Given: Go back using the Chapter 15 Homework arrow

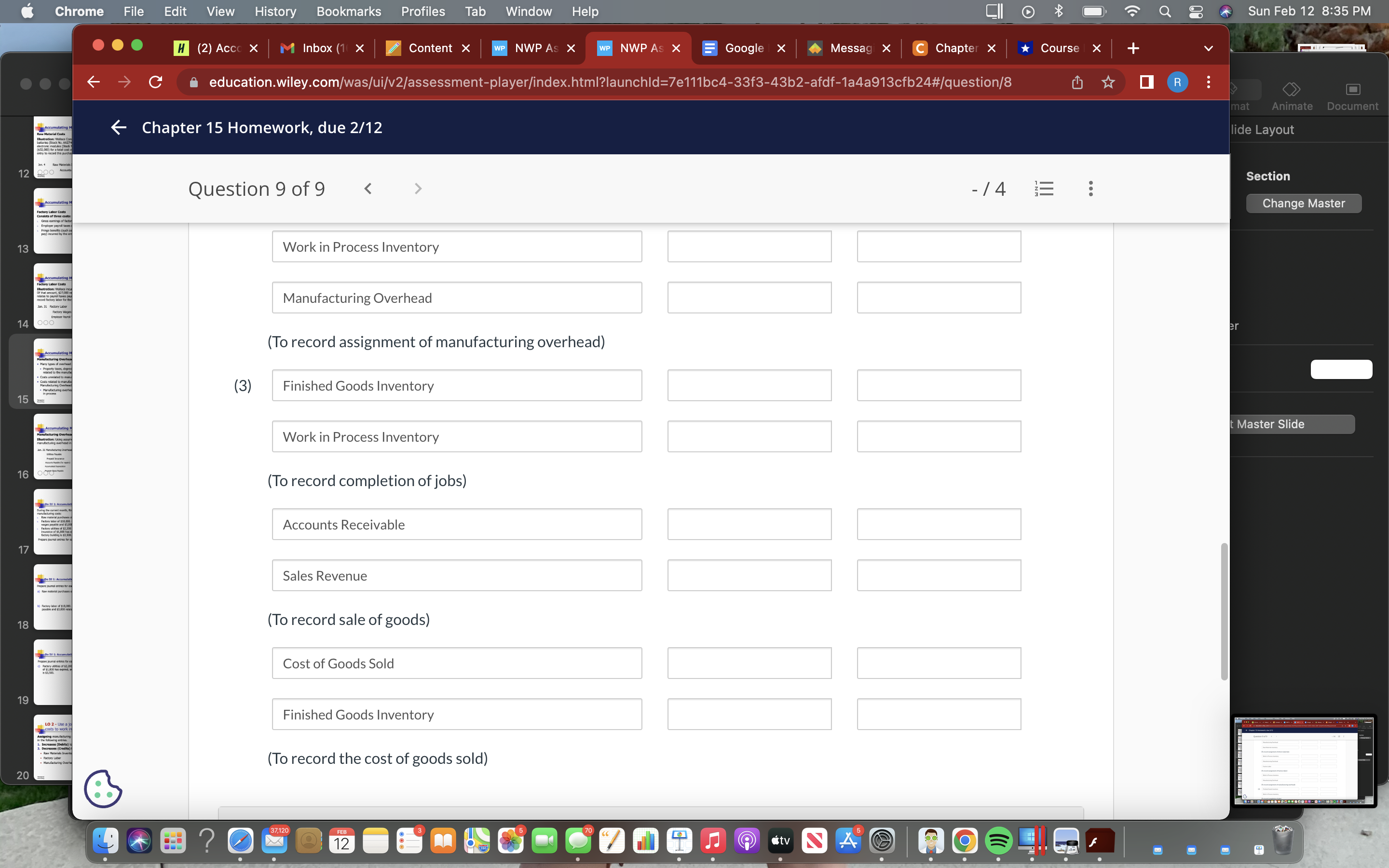Looking at the screenshot, I should click(x=119, y=127).
